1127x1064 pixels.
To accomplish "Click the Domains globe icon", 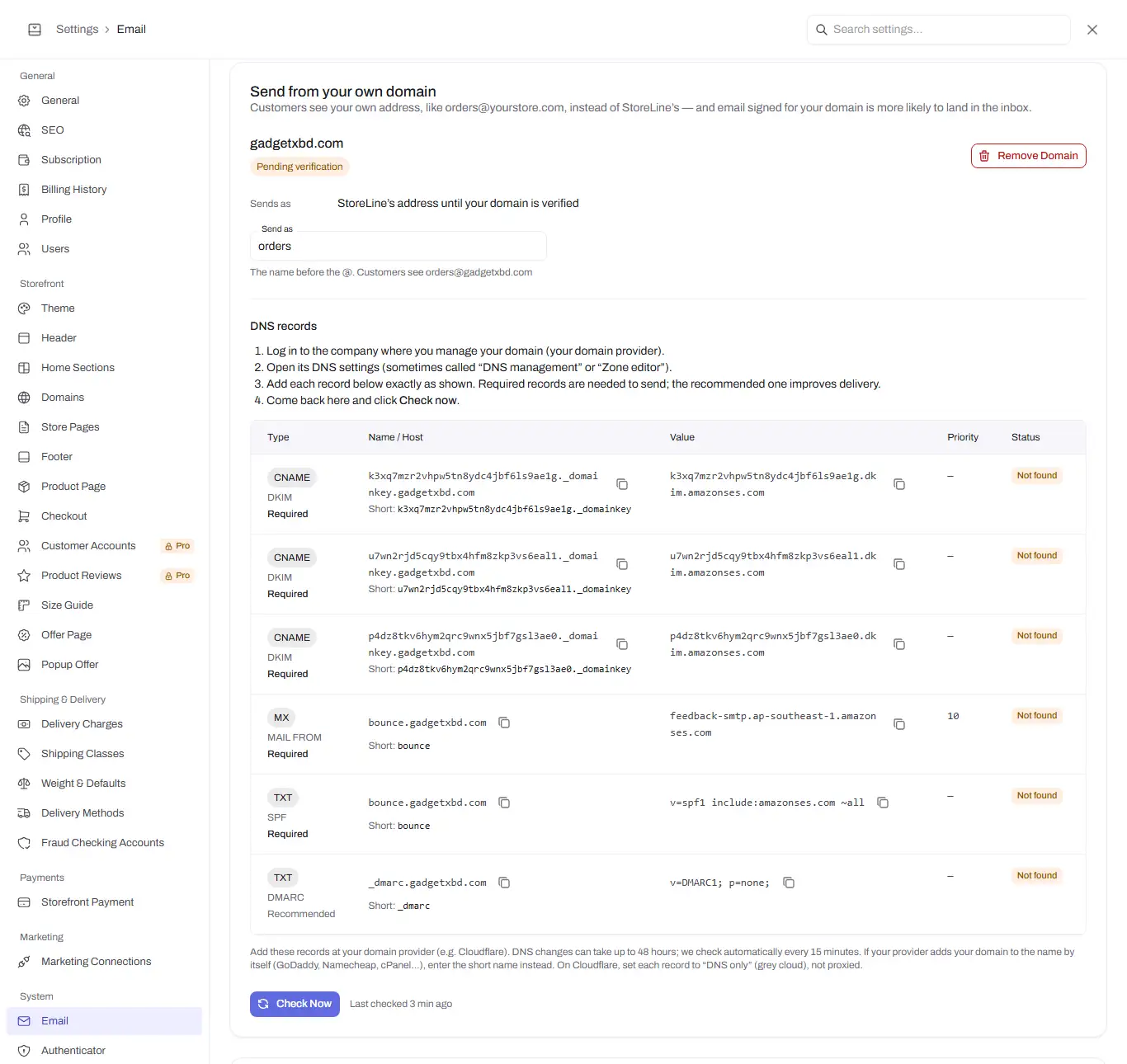I will coord(24,398).
